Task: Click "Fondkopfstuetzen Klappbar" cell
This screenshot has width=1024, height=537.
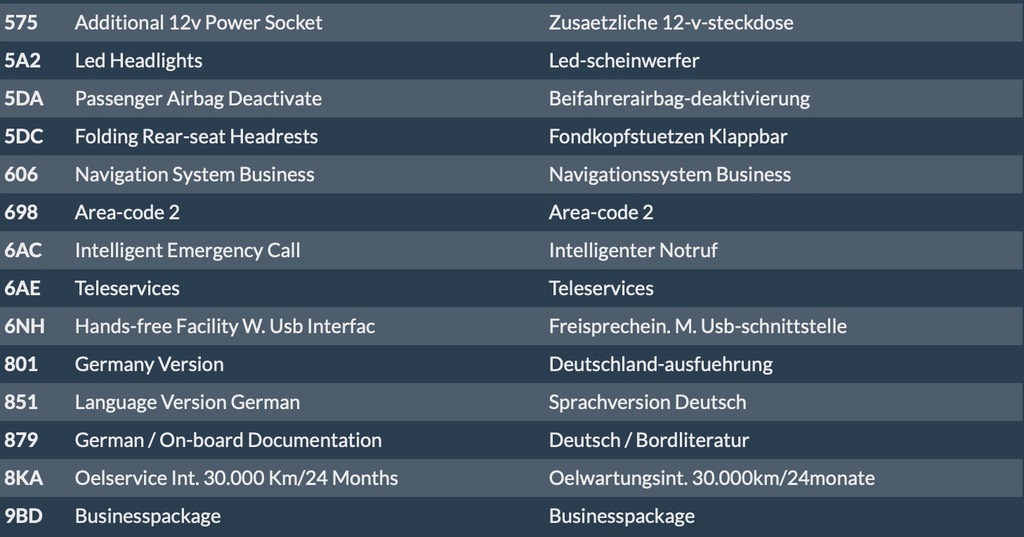Action: click(x=668, y=136)
